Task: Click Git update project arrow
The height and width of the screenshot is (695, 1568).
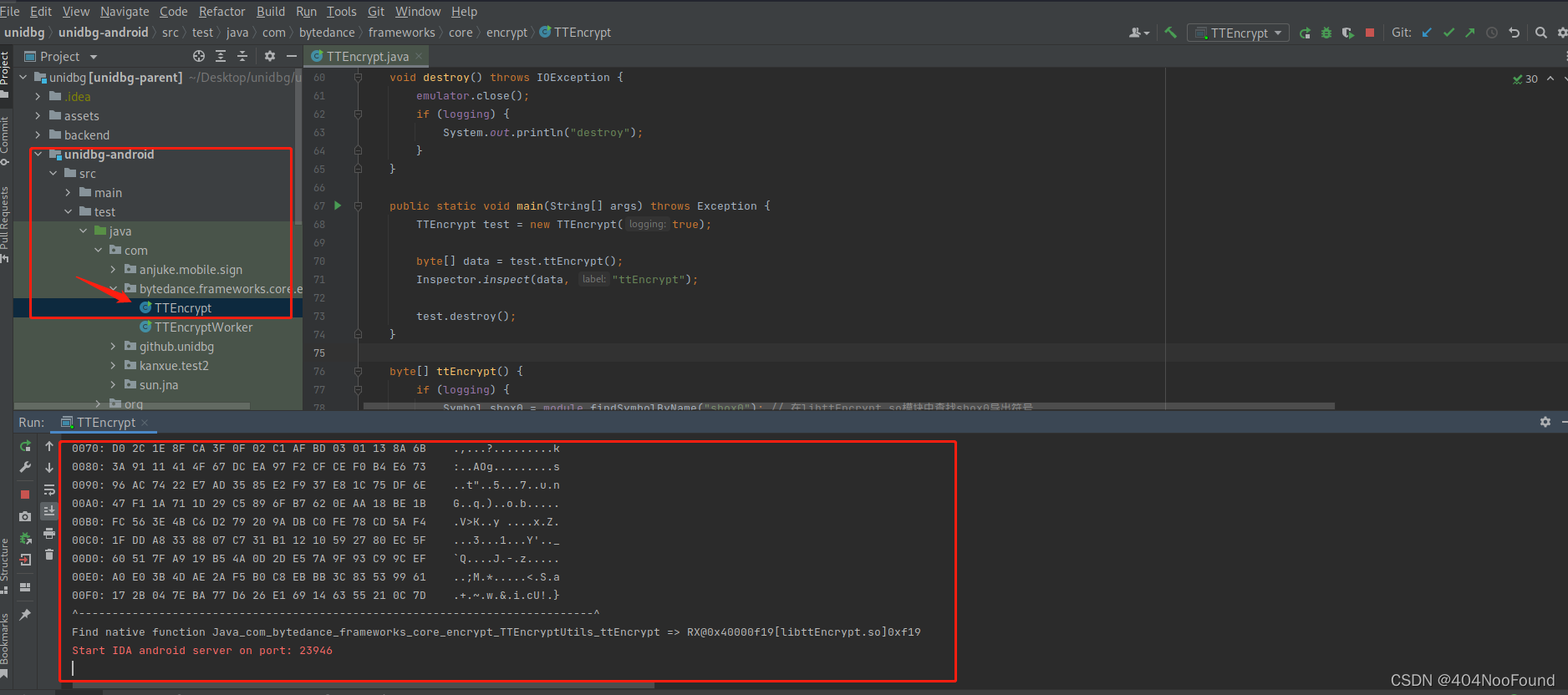Action: click(x=1427, y=33)
